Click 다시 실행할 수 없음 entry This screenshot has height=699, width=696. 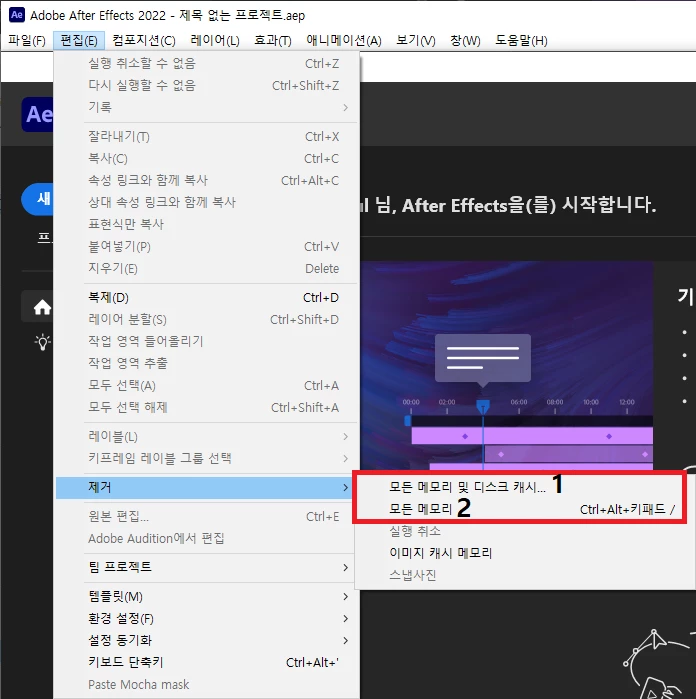(x=206, y=85)
